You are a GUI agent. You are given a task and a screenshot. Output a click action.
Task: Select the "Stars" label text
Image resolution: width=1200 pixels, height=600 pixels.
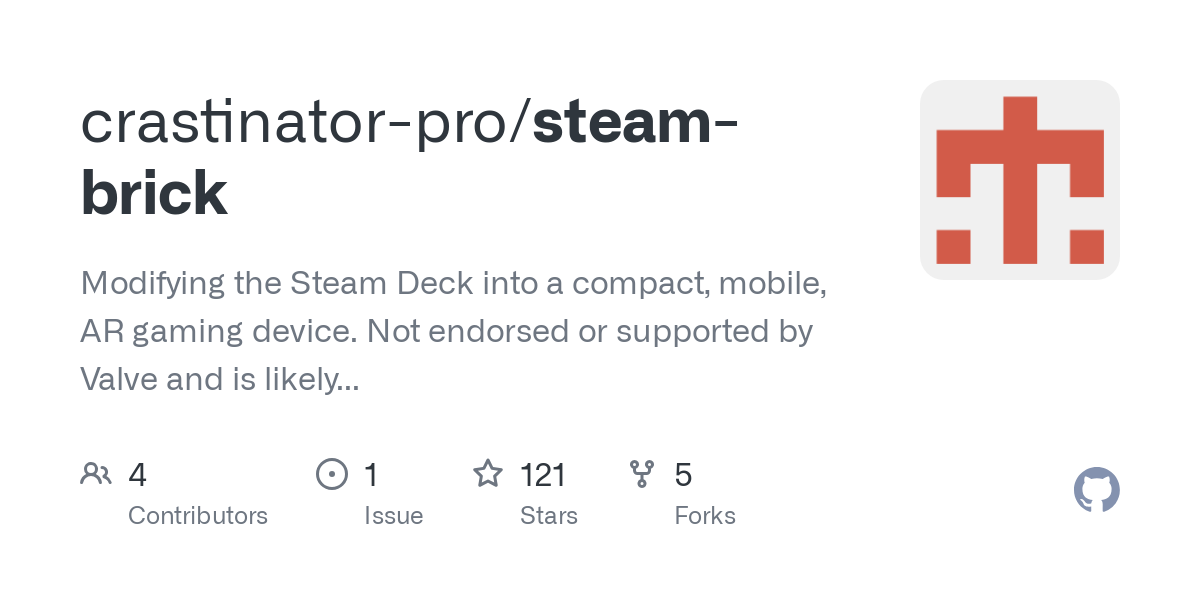point(548,516)
